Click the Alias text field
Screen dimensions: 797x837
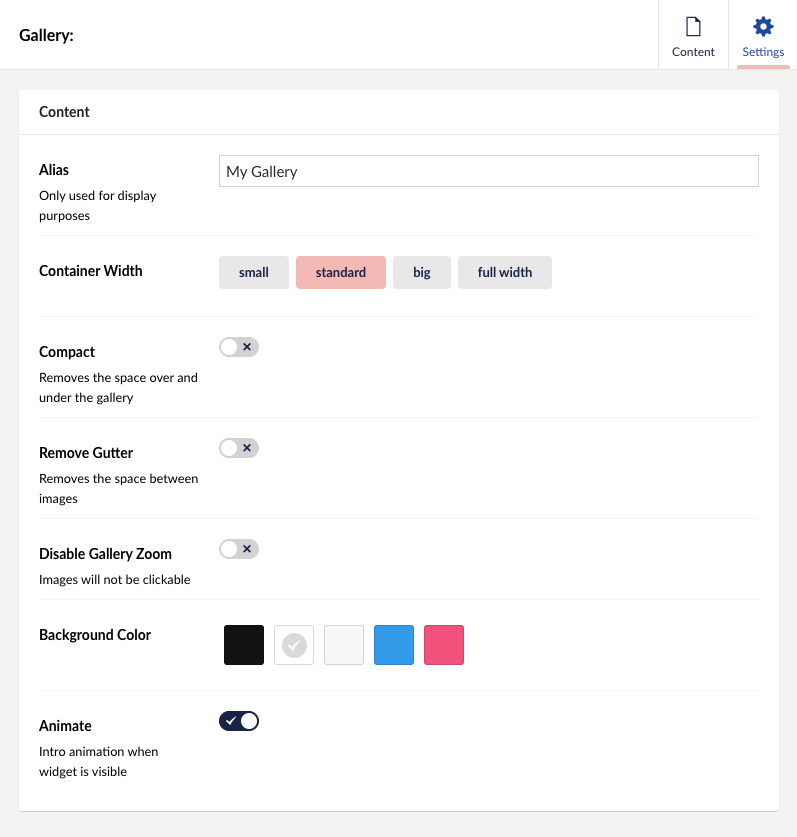[488, 171]
